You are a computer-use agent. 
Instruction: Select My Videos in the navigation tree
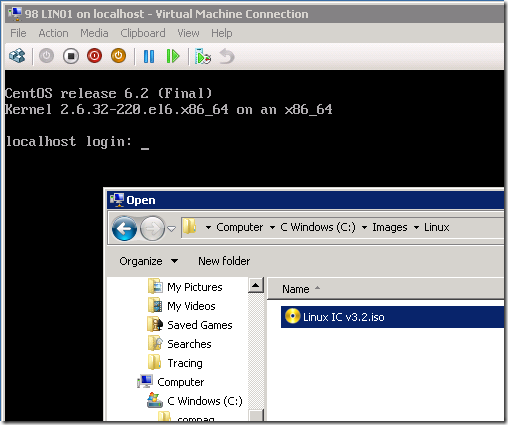tap(191, 306)
